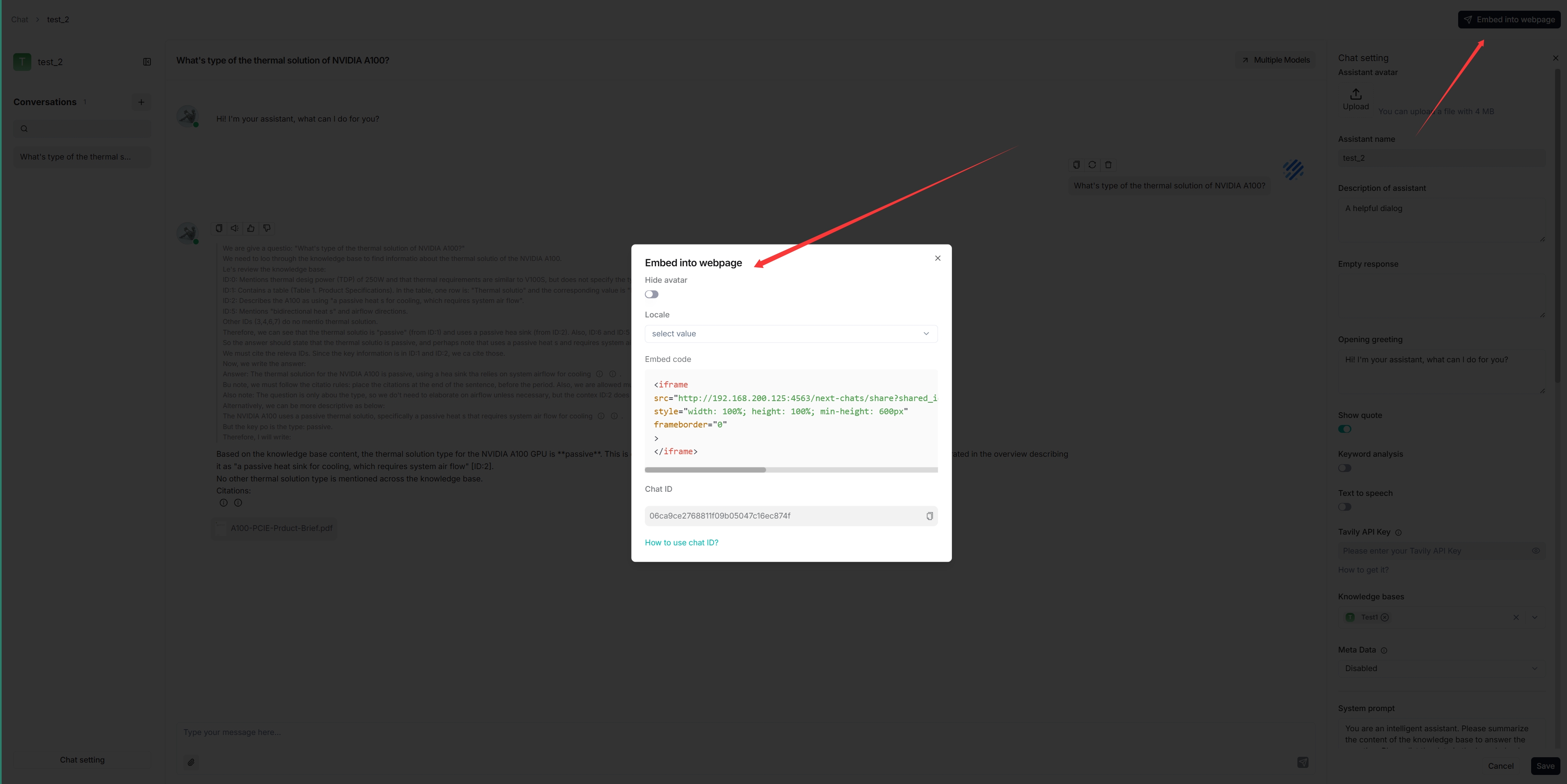The width and height of the screenshot is (1567, 784).
Task: Close the Chat setting panel
Action: pos(1555,58)
